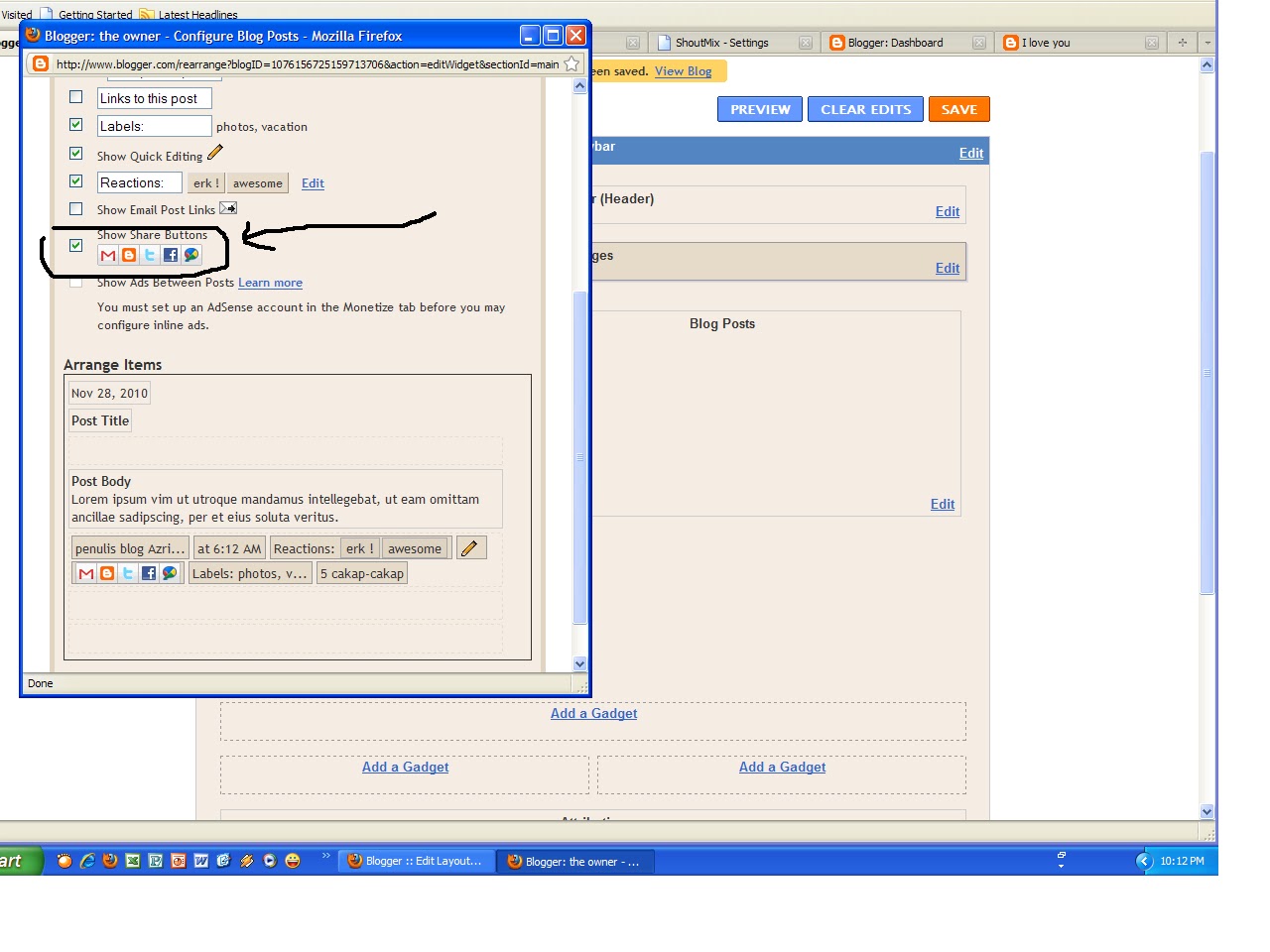Uncheck the Reactions checkbox

click(76, 181)
